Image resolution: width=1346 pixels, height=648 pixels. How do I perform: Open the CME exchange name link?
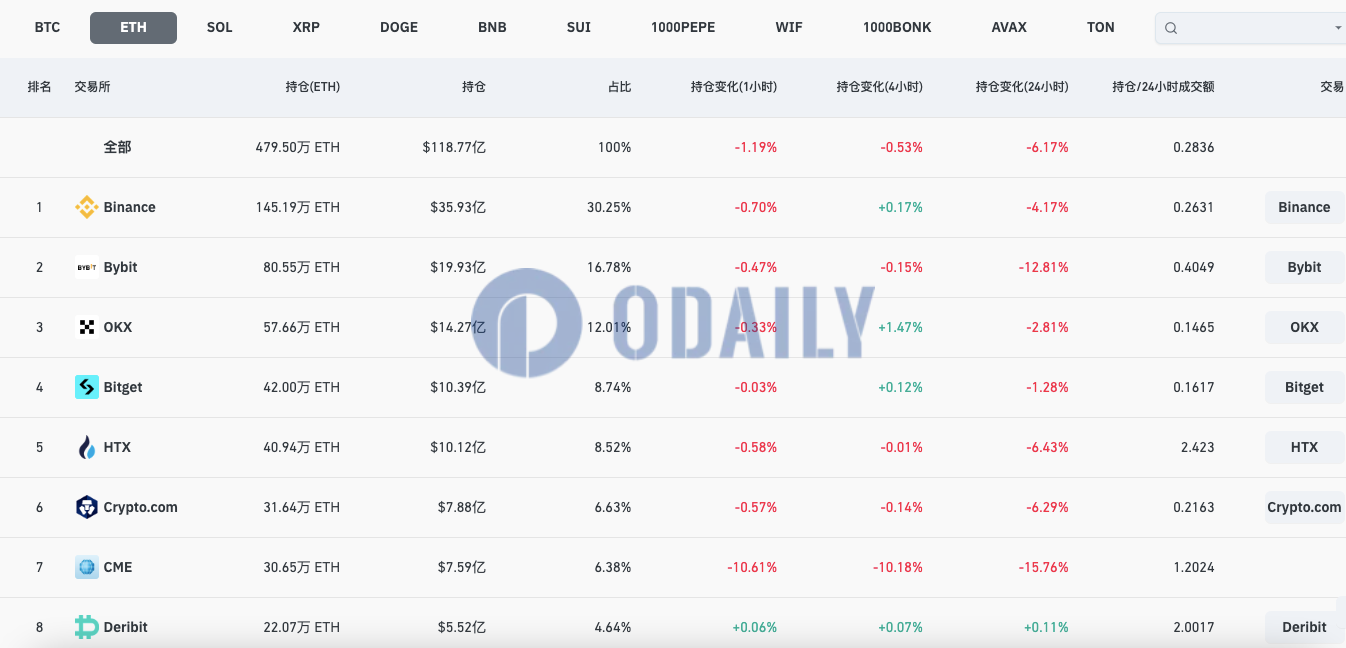point(118,567)
